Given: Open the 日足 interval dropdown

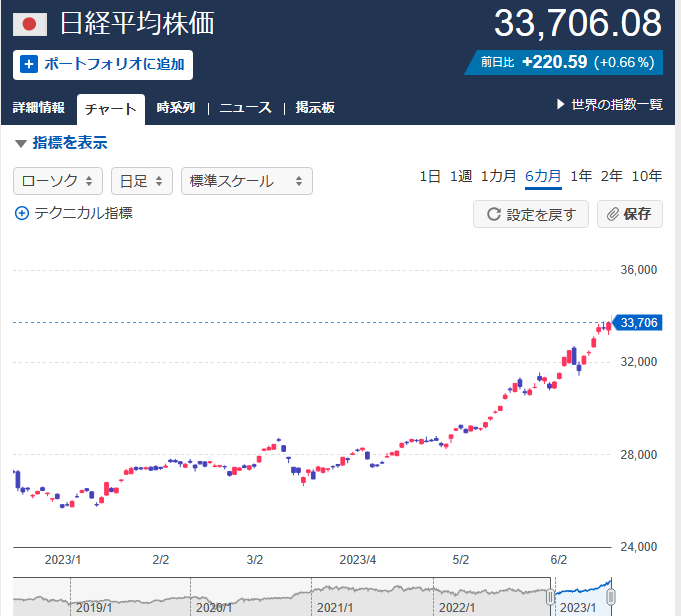Looking at the screenshot, I should click(141, 181).
